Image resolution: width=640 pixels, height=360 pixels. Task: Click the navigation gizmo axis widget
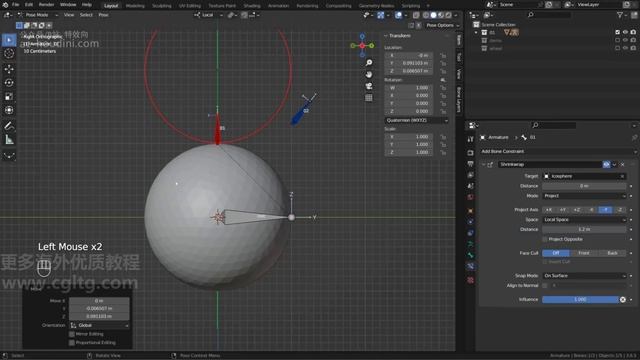(x=362, y=45)
